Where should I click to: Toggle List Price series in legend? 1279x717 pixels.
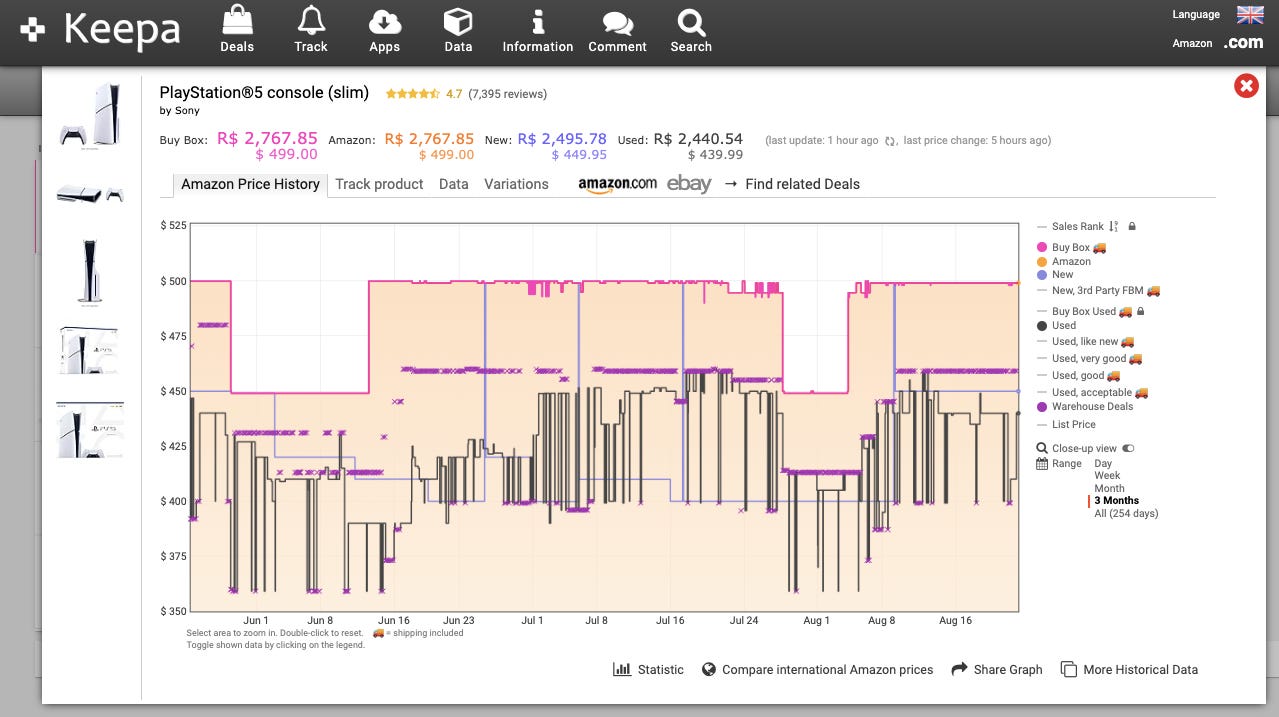1066,425
